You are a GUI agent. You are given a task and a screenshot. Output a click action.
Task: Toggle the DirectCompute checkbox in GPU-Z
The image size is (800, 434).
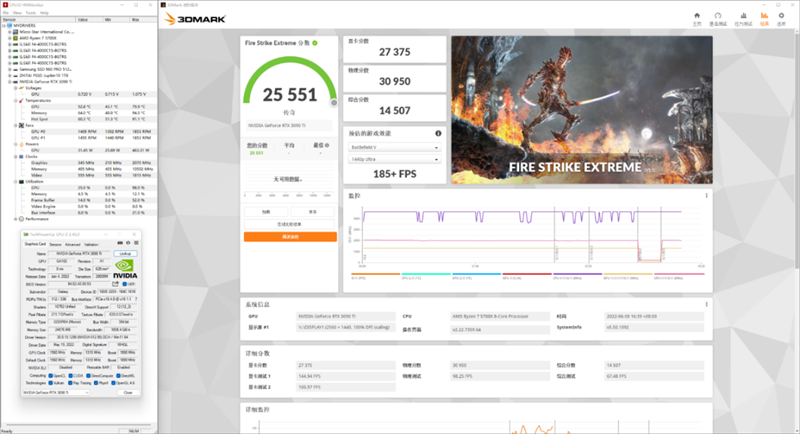coord(88,375)
